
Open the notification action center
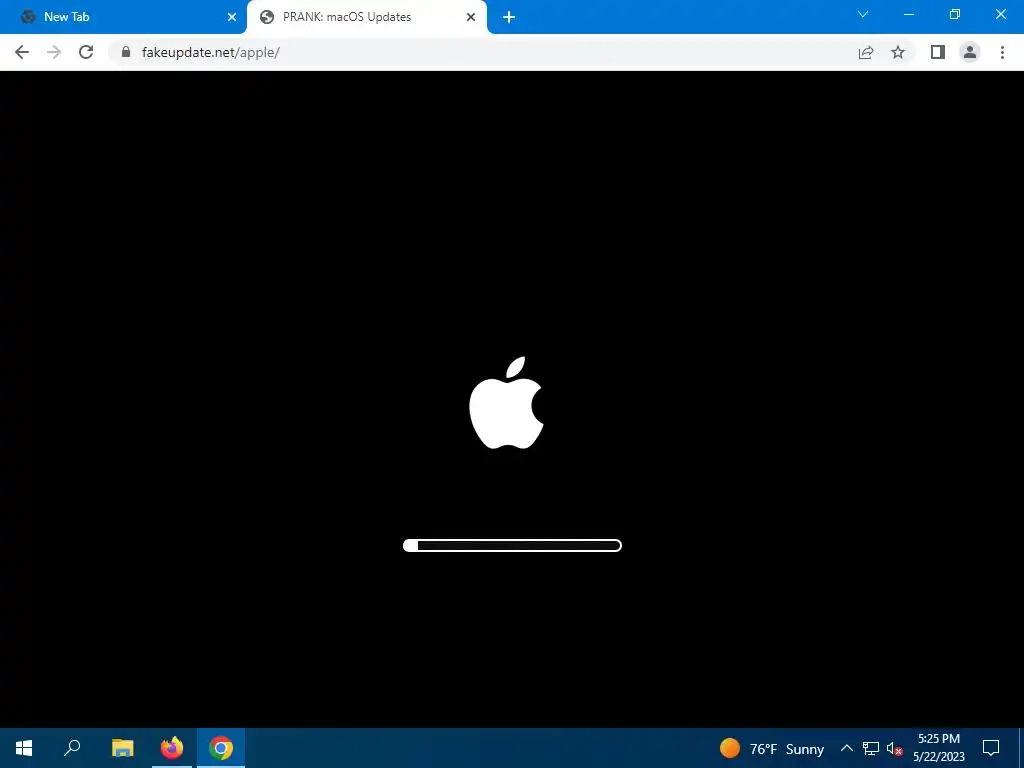tap(991, 748)
